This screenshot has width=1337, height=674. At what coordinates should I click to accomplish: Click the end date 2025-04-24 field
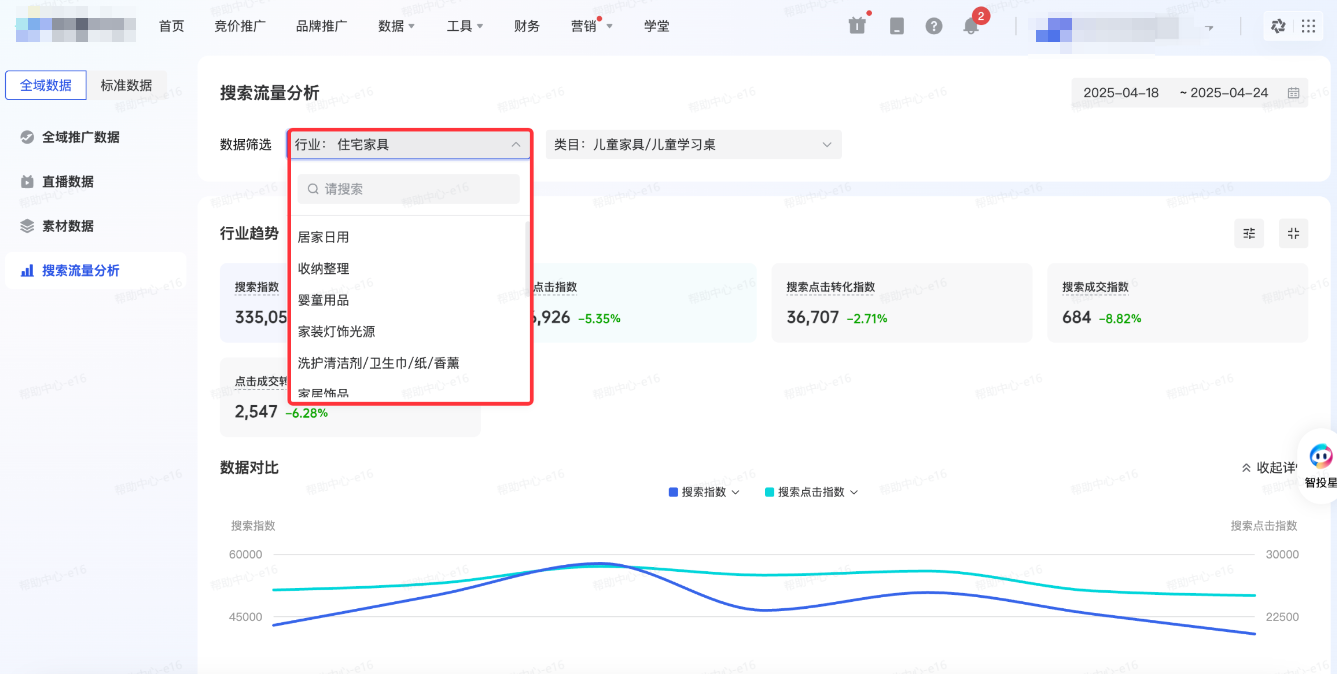tap(1229, 93)
